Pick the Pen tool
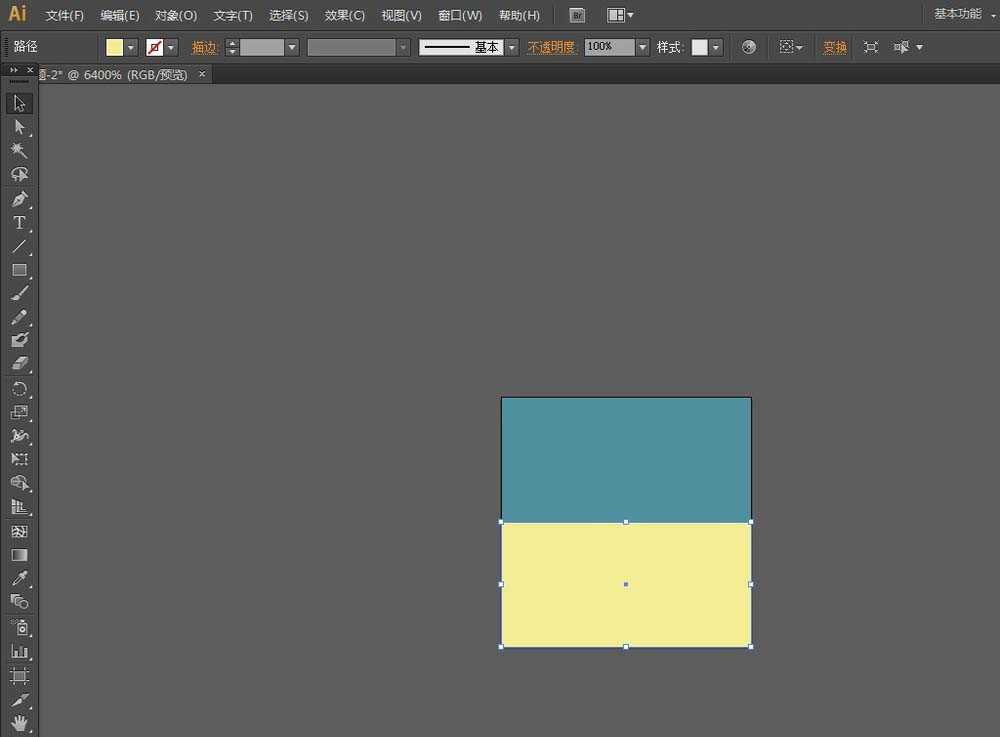1000x737 pixels. click(19, 198)
